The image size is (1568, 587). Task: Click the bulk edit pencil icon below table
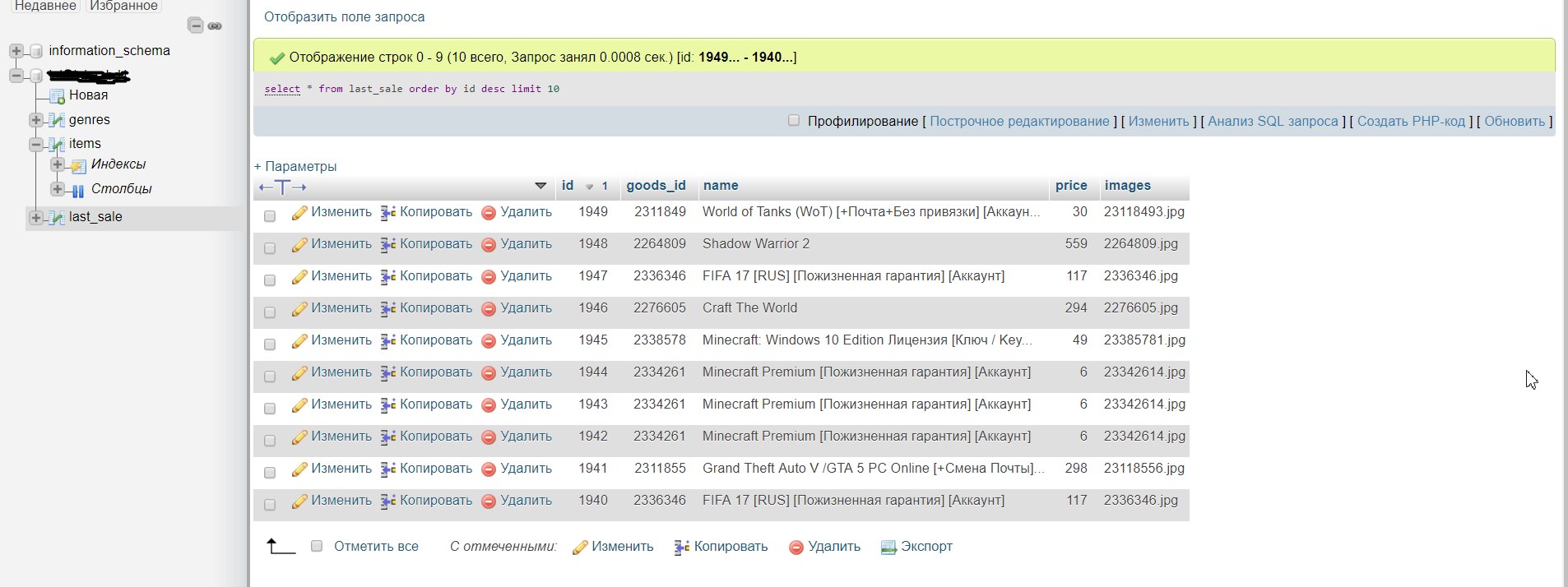(580, 548)
